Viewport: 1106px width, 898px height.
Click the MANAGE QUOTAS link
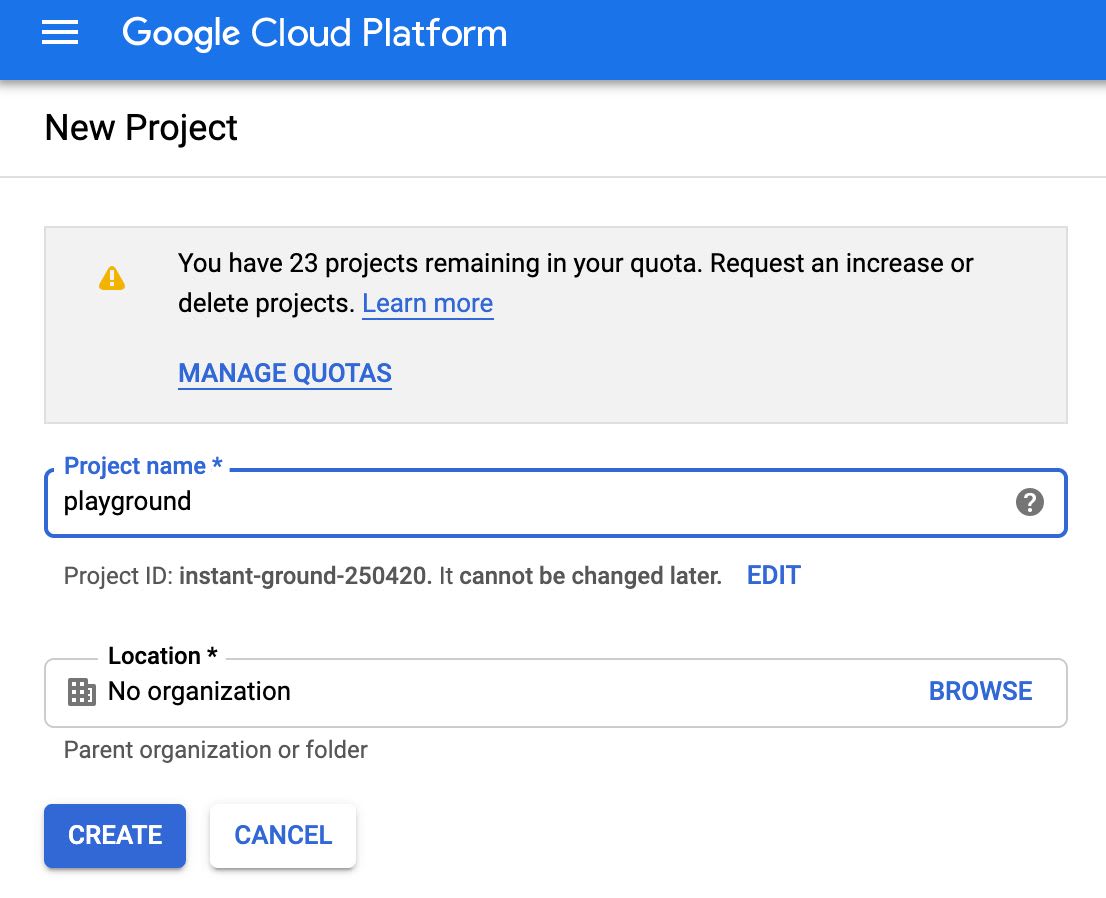coord(285,373)
